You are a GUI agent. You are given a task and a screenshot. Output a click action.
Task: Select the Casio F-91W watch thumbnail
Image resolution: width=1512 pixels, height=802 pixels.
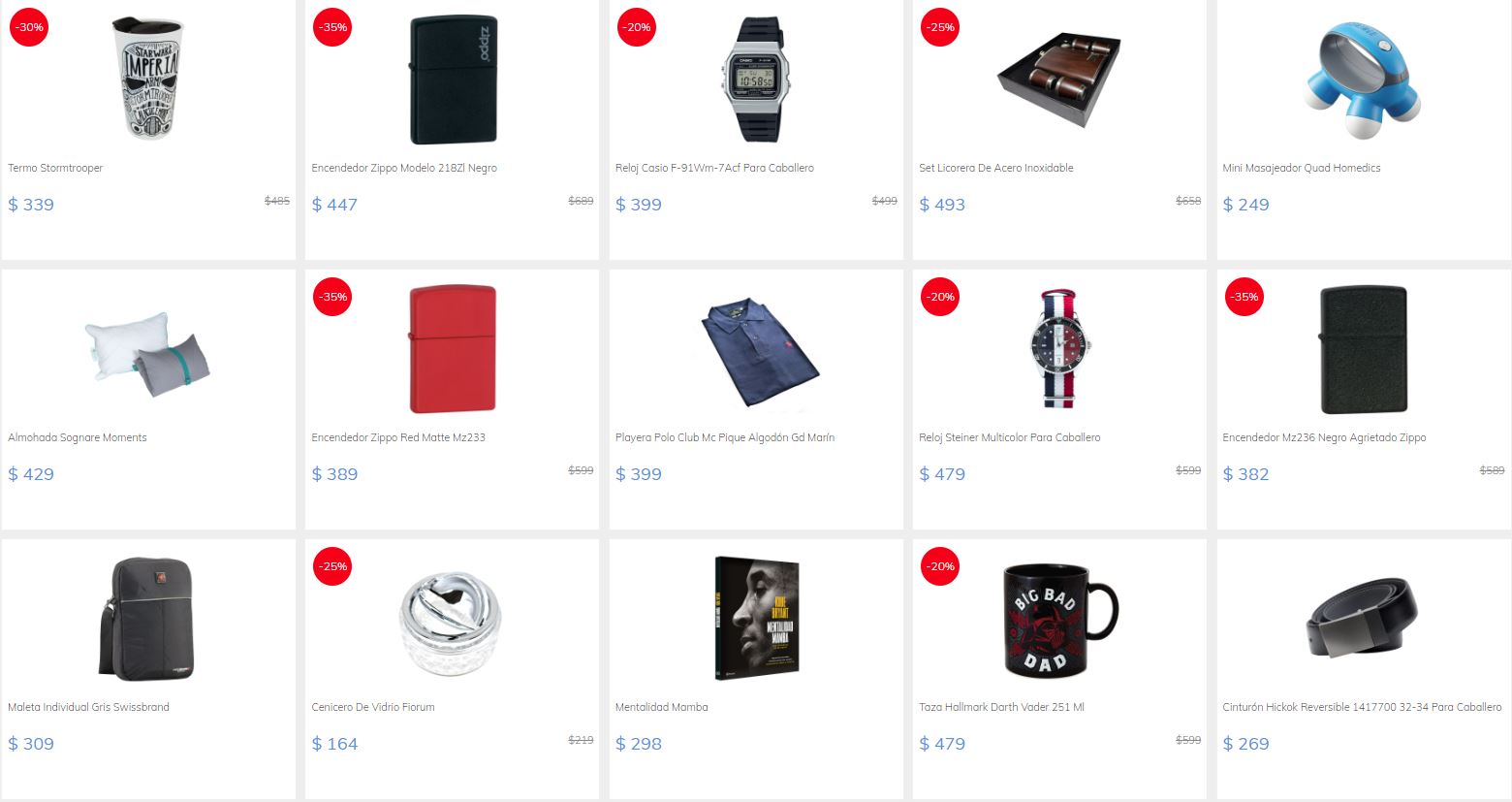point(756,80)
